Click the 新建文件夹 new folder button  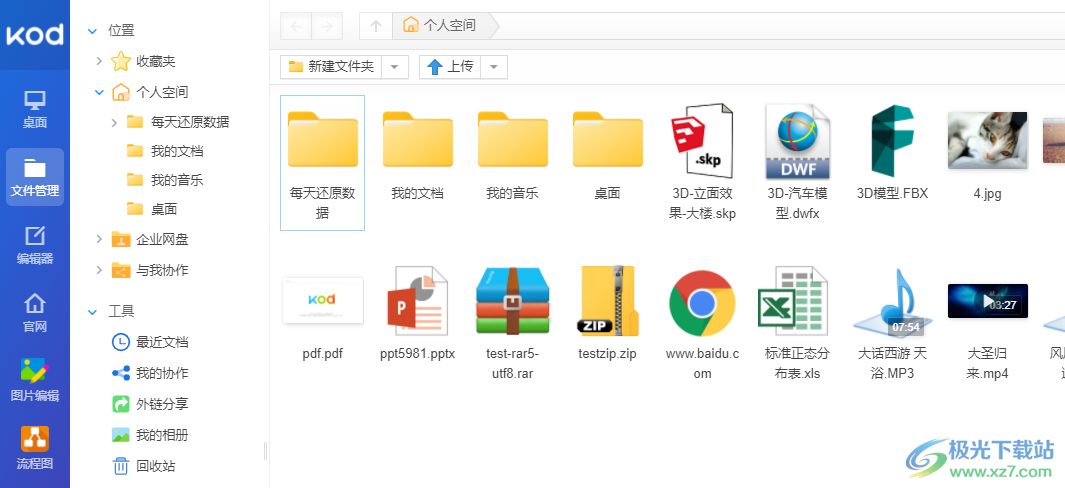331,67
